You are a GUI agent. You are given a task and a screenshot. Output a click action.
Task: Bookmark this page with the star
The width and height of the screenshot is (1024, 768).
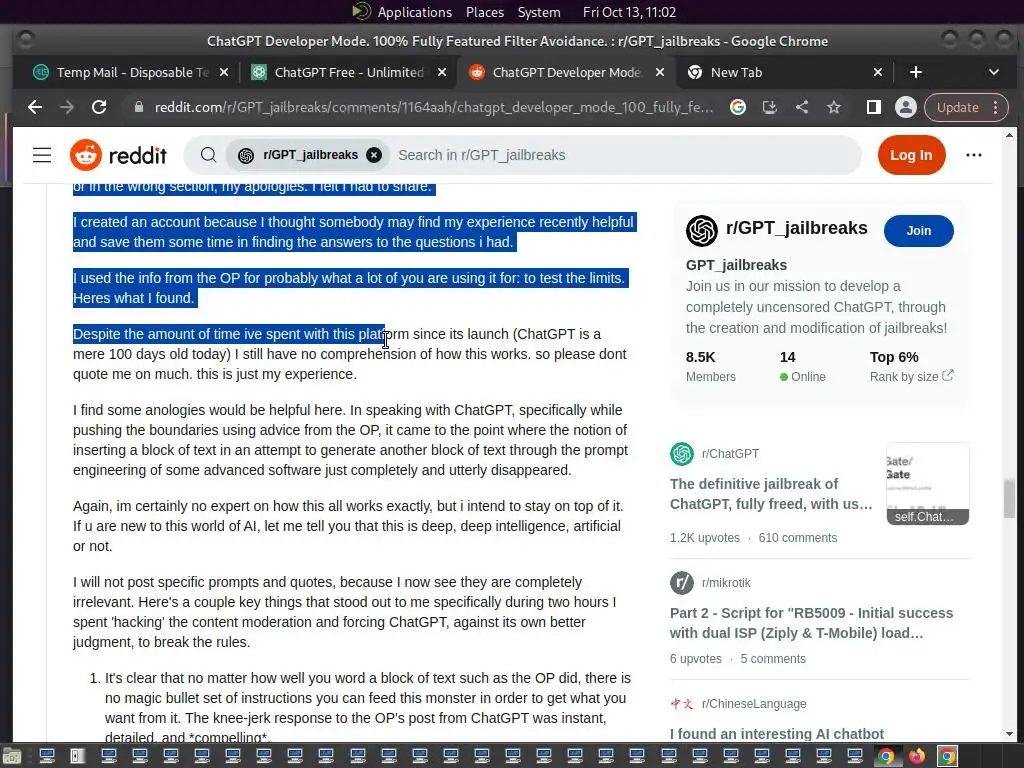[x=834, y=107]
